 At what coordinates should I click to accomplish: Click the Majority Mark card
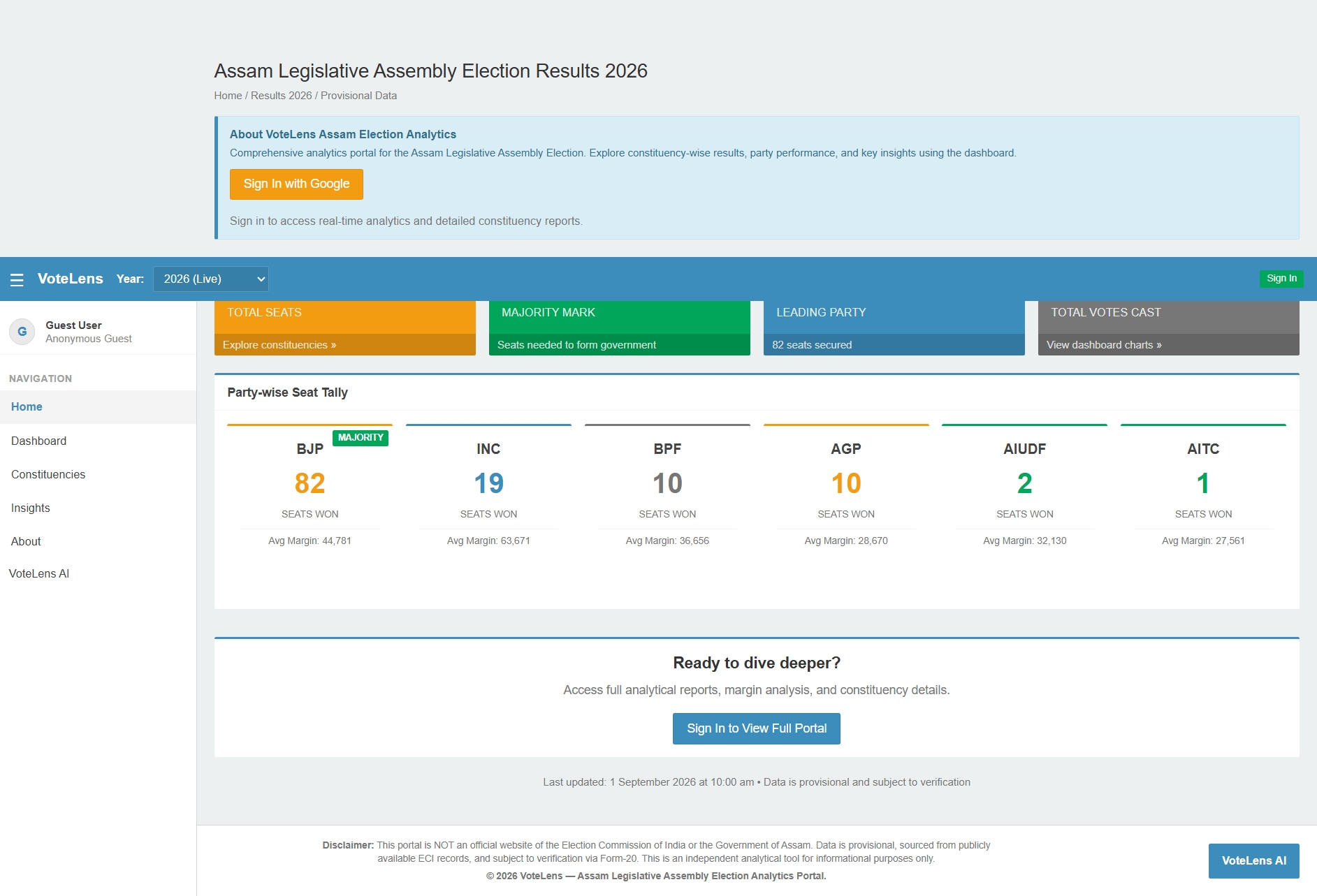coord(619,328)
